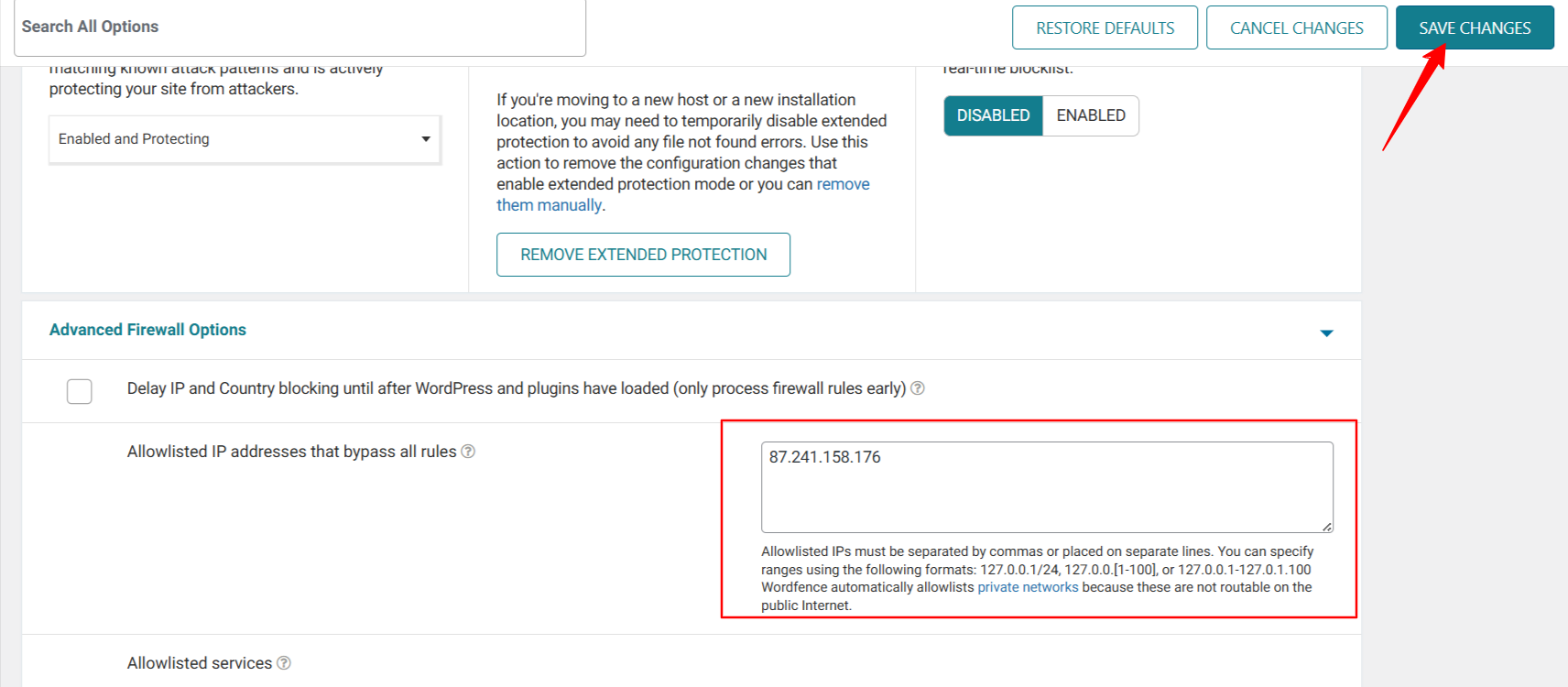Check the Delay IP and Country blocking checkbox
The height and width of the screenshot is (687, 1568).
pyautogui.click(x=80, y=391)
